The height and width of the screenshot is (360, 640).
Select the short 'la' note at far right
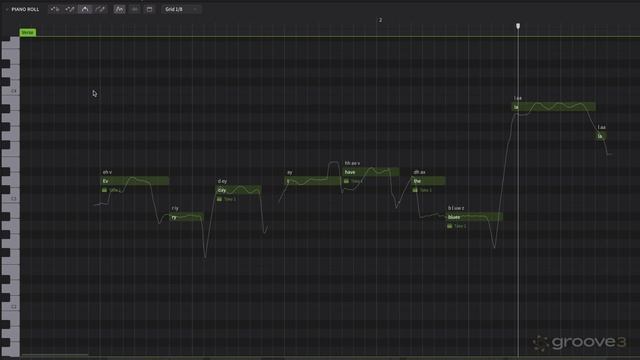[x=601, y=136]
